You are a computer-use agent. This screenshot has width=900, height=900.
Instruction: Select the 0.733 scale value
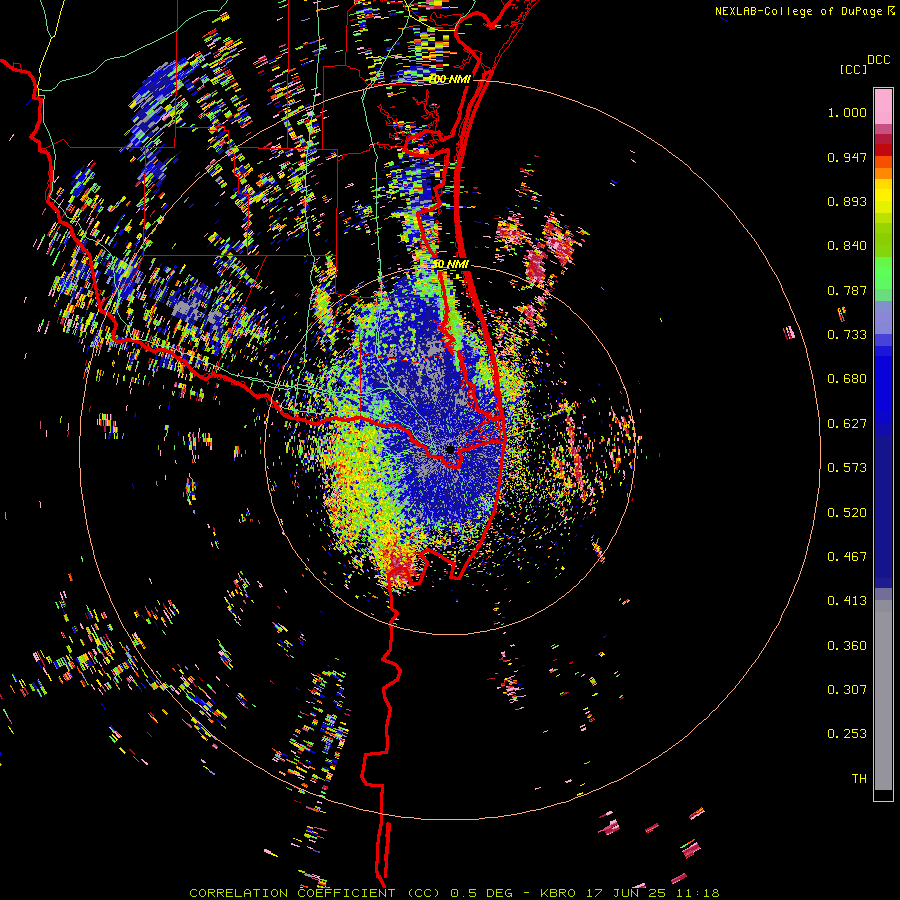(847, 335)
